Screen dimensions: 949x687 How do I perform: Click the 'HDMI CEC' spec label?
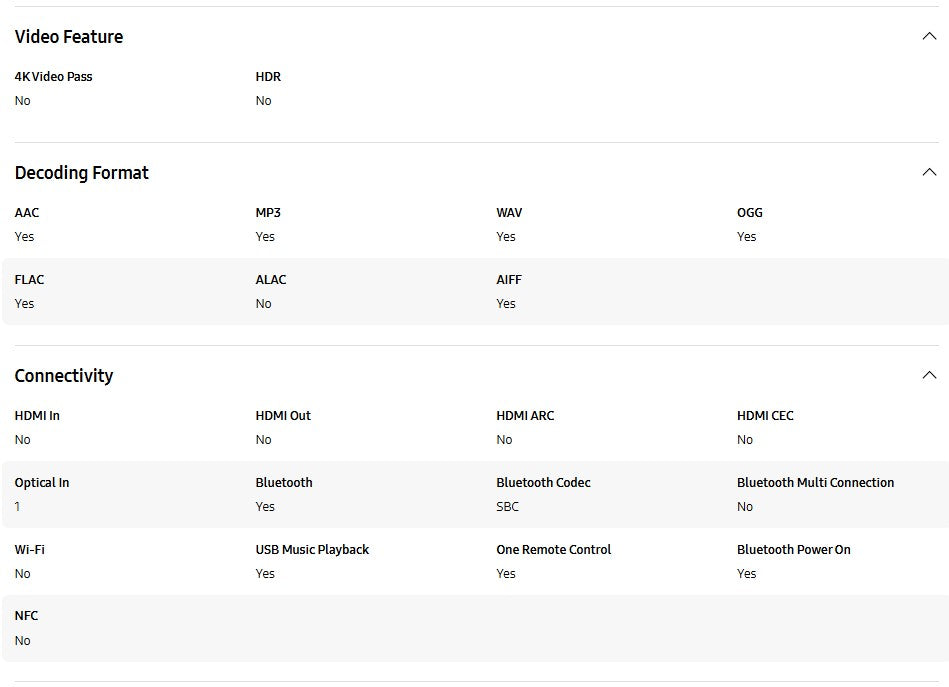[x=765, y=416]
